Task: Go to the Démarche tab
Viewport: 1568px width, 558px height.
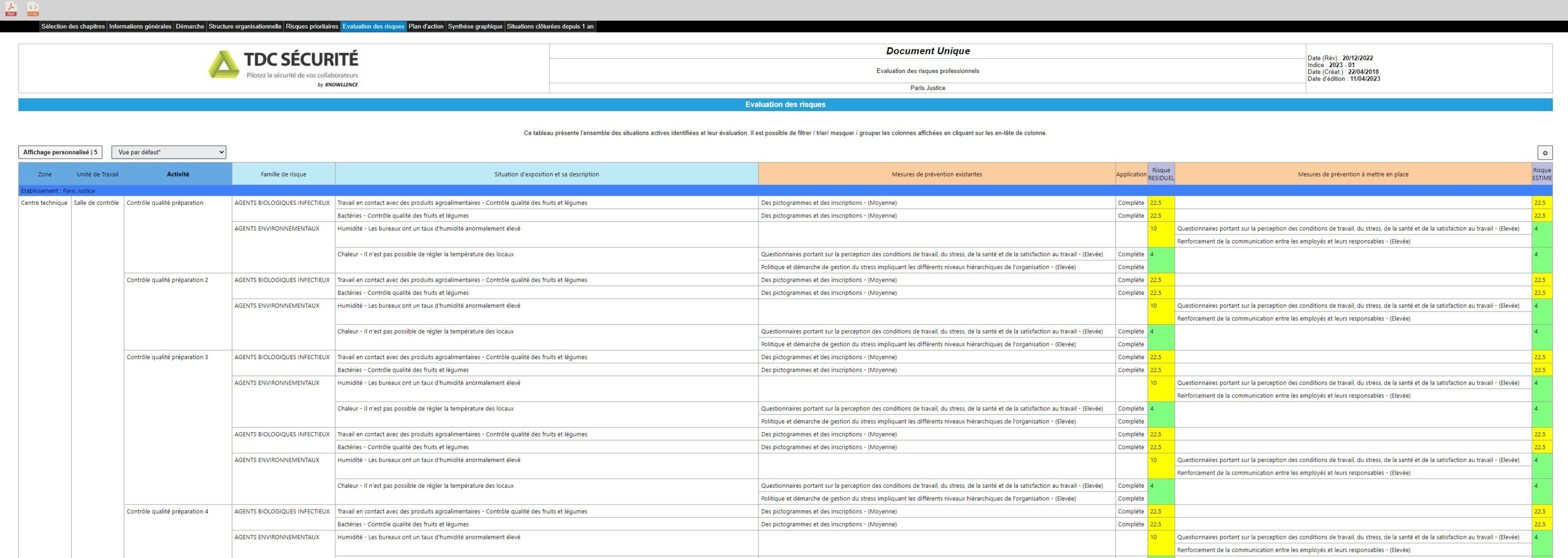Action: pyautogui.click(x=190, y=27)
